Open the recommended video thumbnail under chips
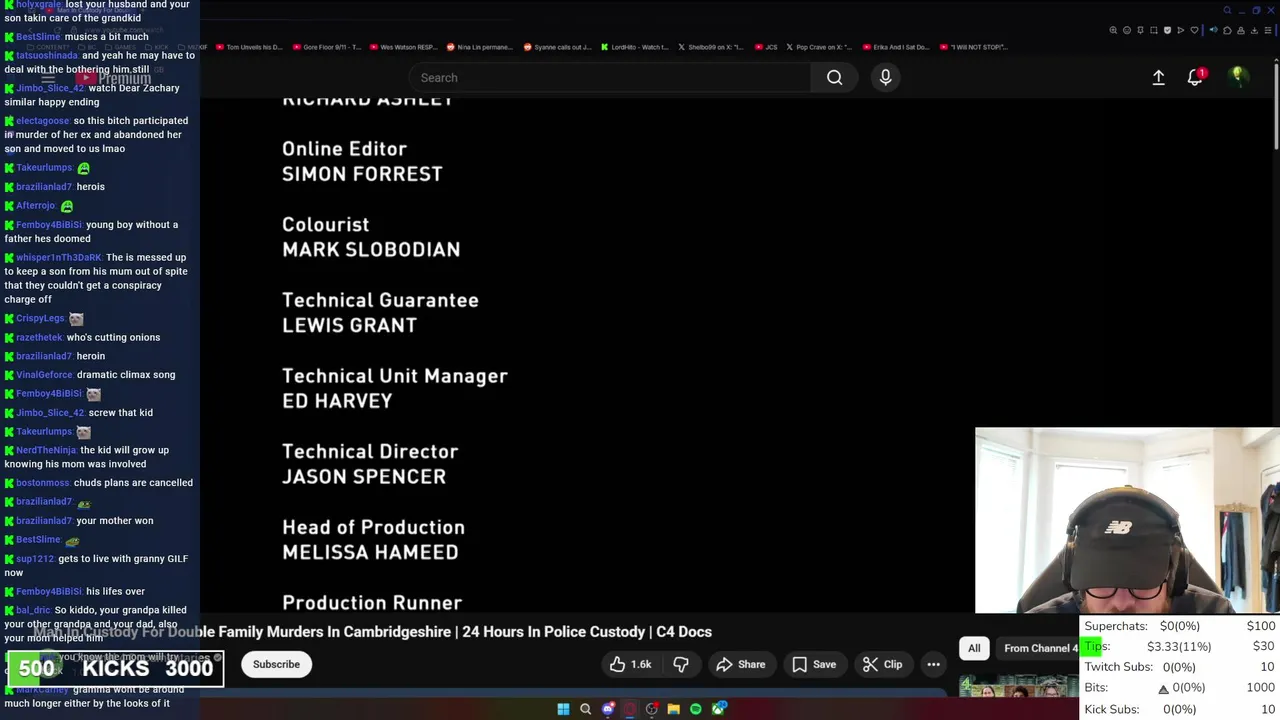Image resolution: width=1280 pixels, height=720 pixels. (x=1018, y=686)
